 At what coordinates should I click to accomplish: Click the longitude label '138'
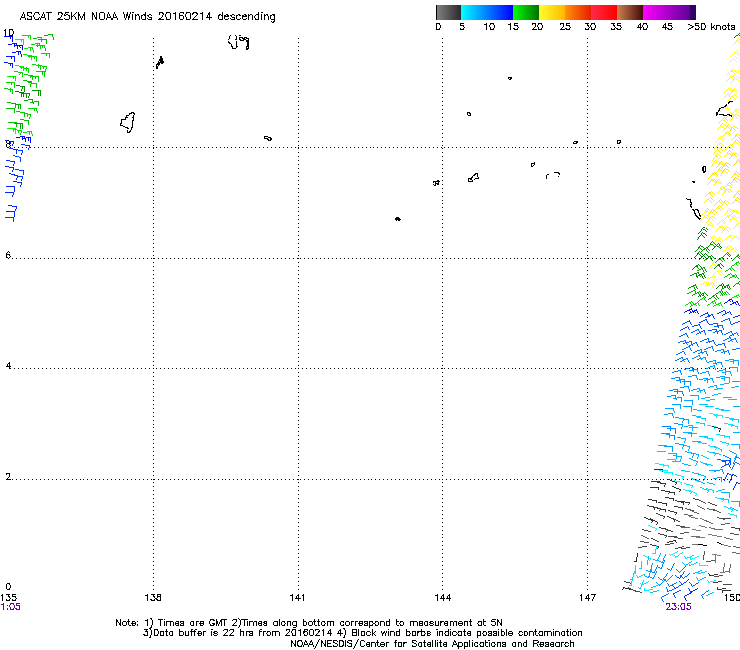(153, 598)
